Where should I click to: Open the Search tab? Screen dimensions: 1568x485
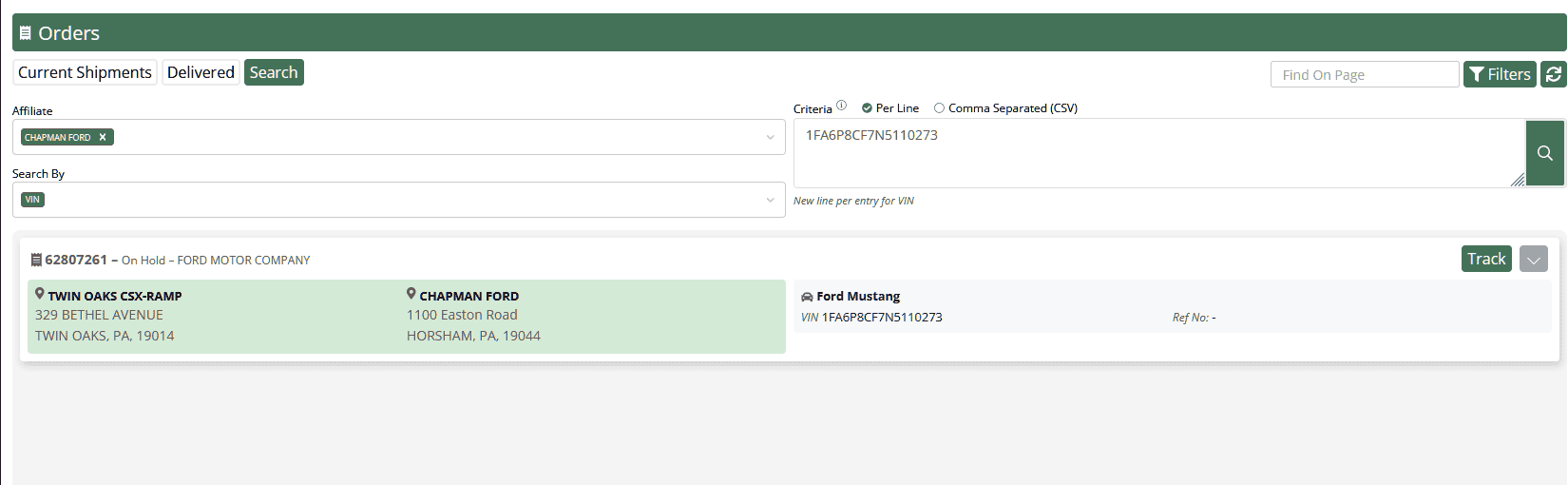pyautogui.click(x=274, y=72)
